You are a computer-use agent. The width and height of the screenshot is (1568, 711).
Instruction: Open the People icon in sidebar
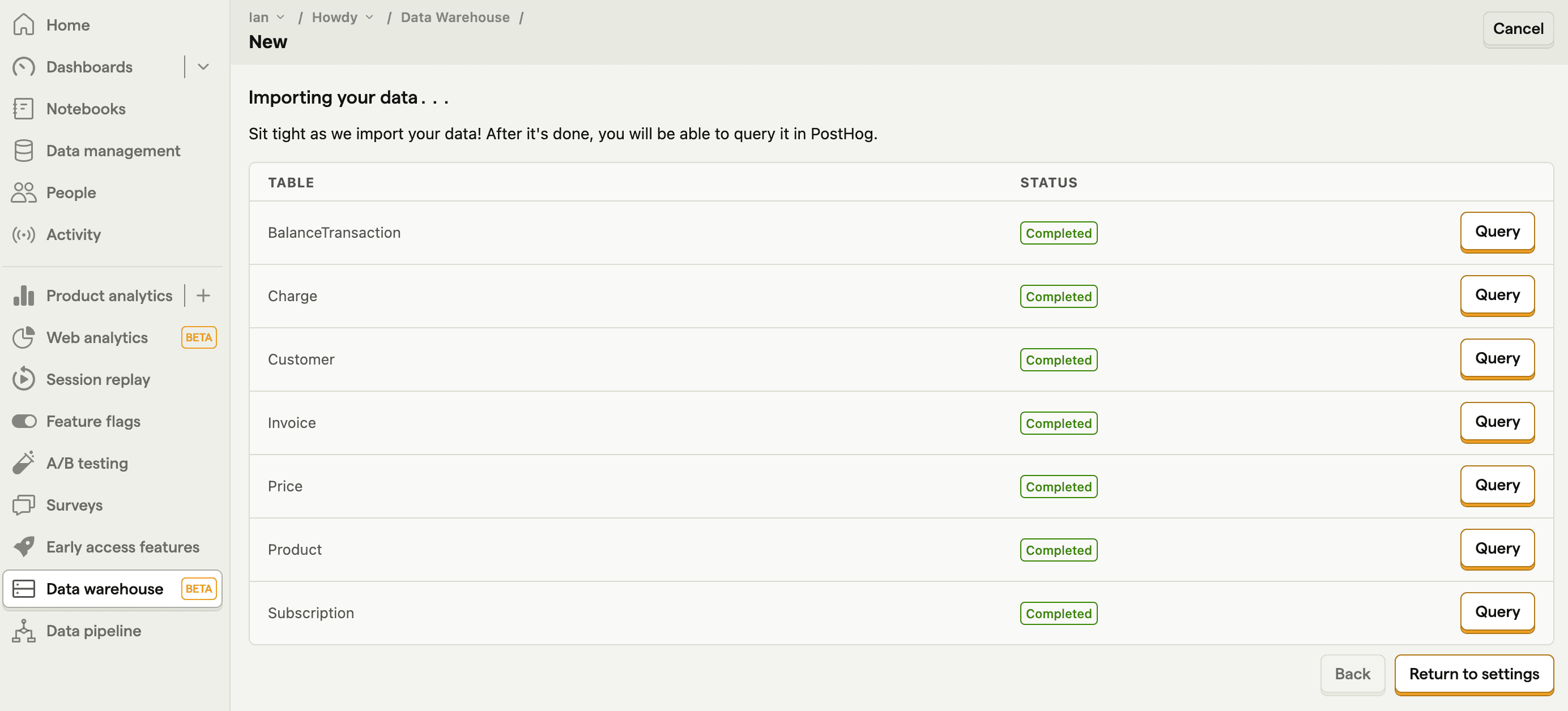24,192
